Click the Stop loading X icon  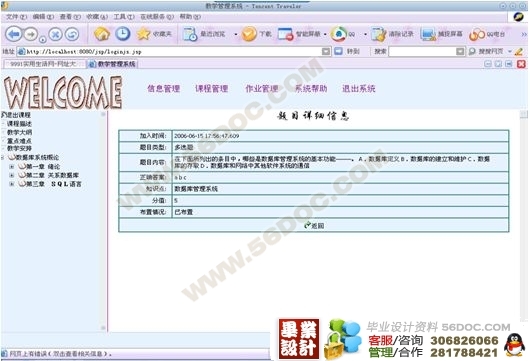coord(55,34)
